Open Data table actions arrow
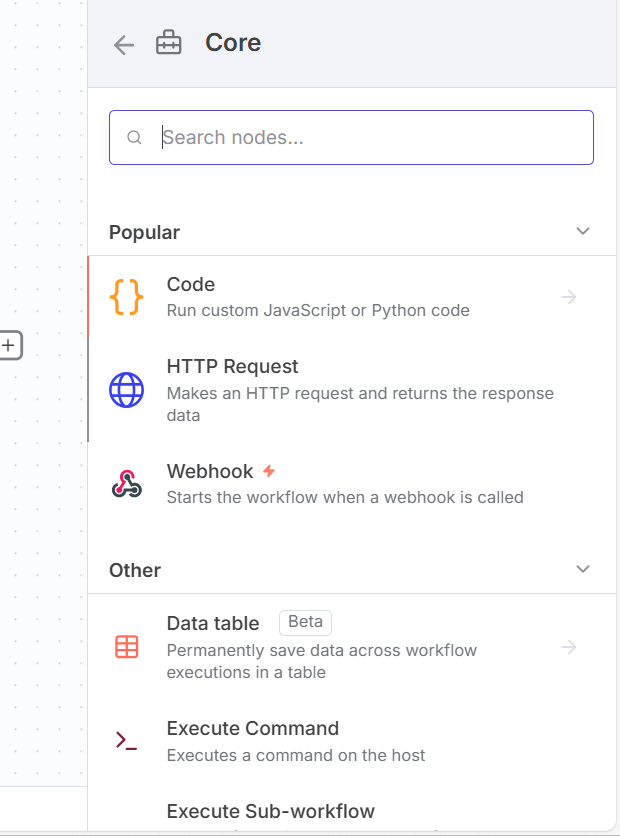Viewport: 620px width, 836px height. click(569, 647)
